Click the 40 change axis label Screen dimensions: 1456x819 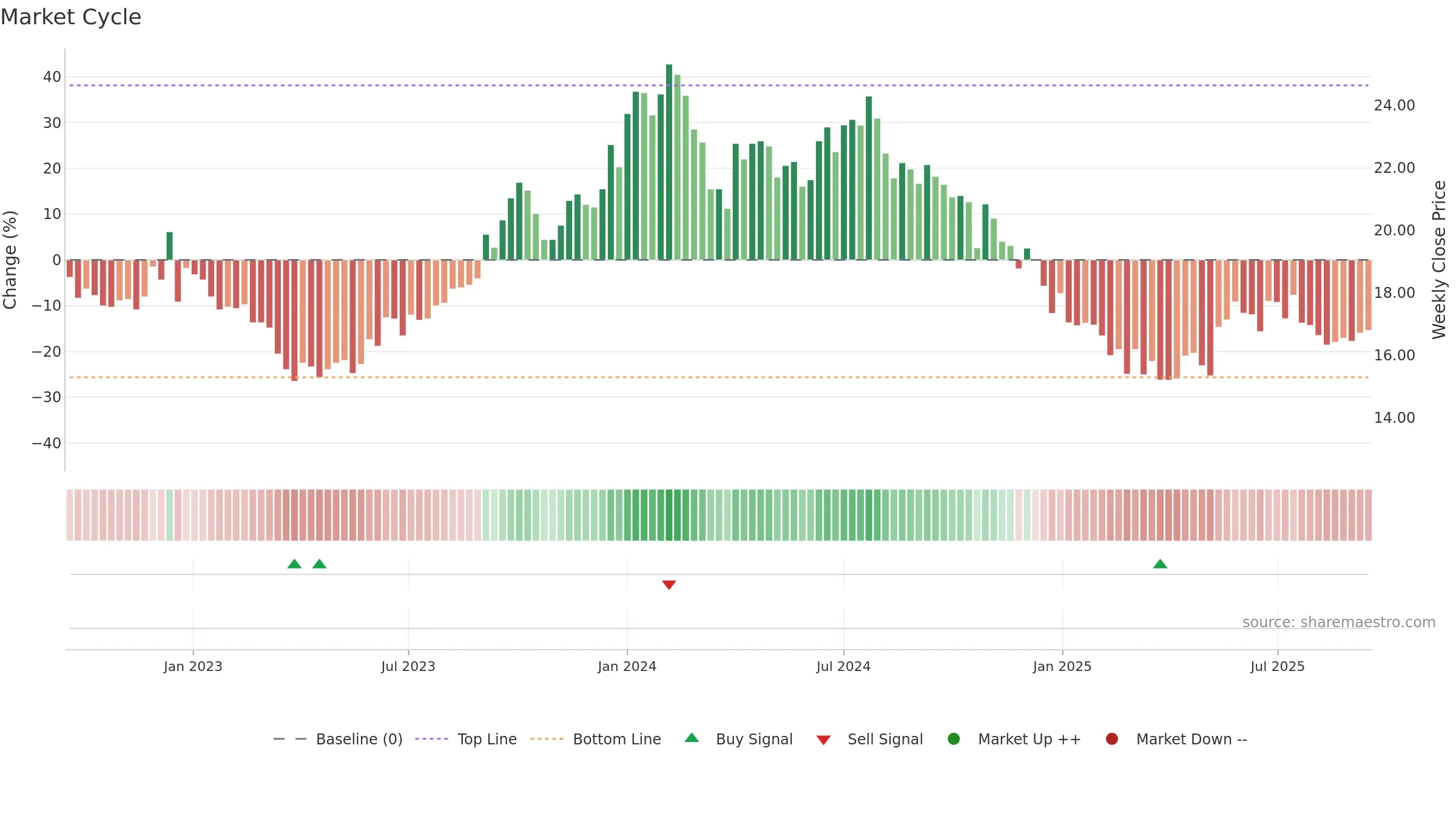click(52, 77)
